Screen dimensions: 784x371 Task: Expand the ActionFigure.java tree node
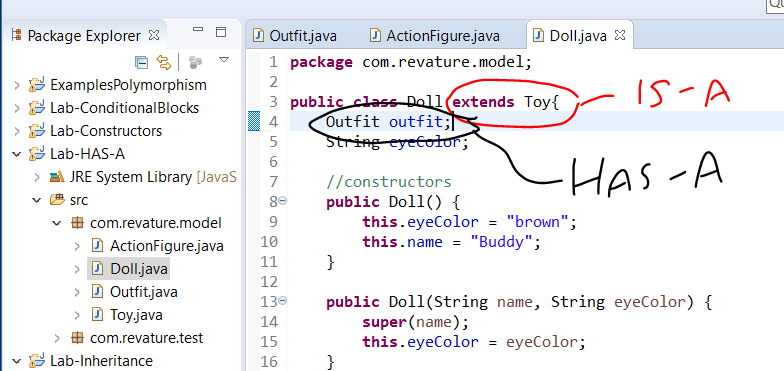pos(77,246)
